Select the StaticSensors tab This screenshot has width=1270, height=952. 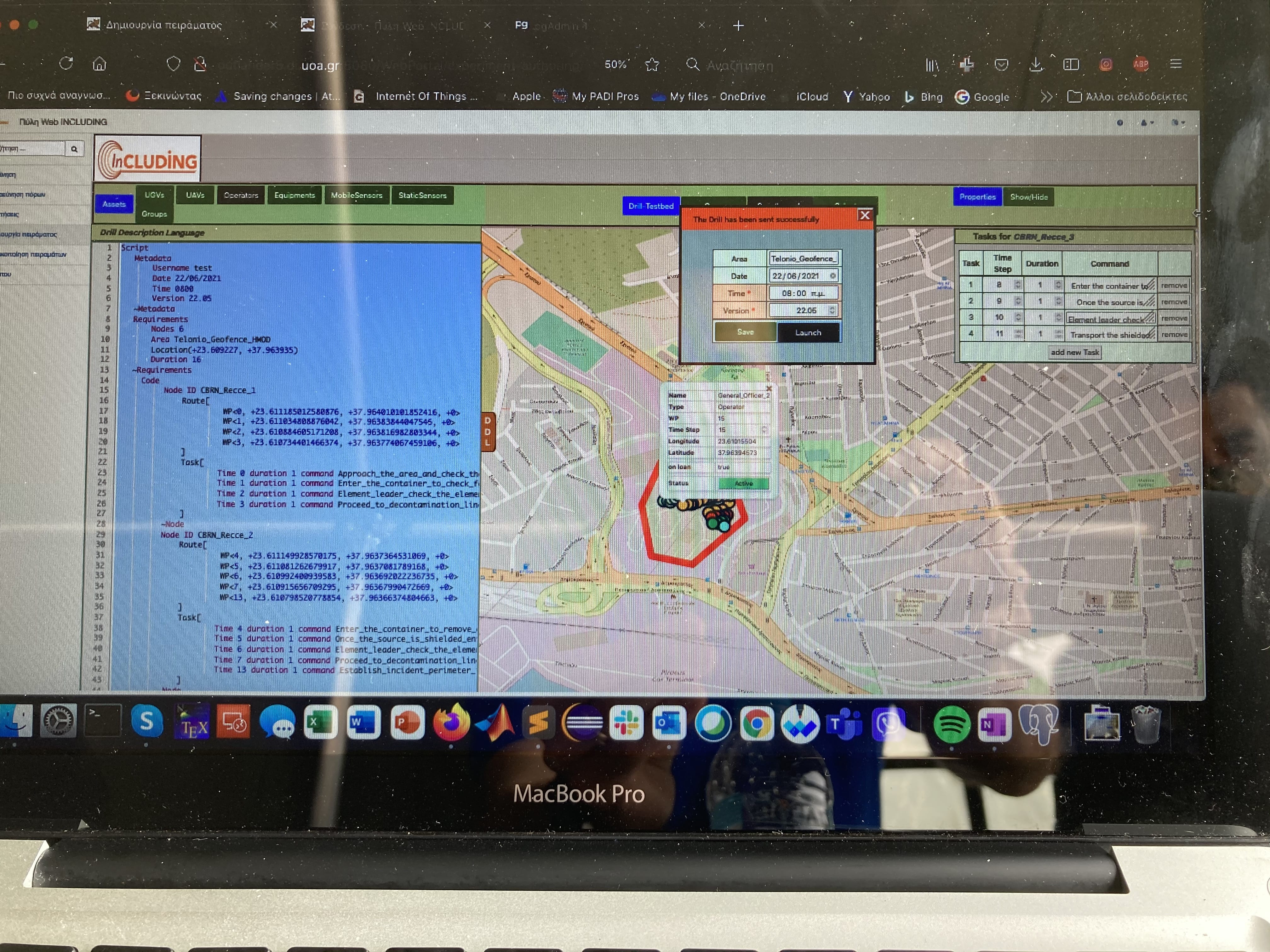[x=423, y=196]
